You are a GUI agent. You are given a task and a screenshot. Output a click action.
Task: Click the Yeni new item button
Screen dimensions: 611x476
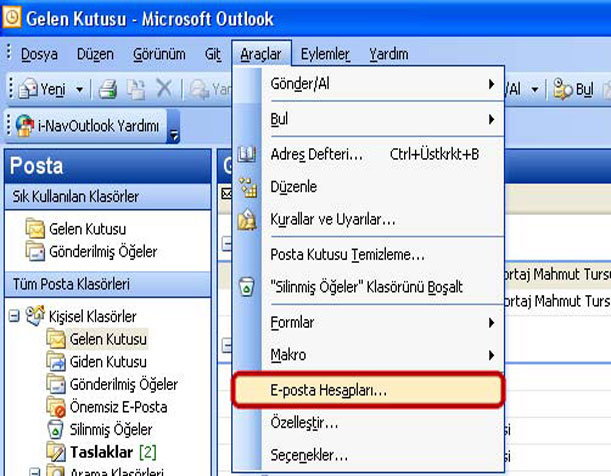click(x=42, y=89)
